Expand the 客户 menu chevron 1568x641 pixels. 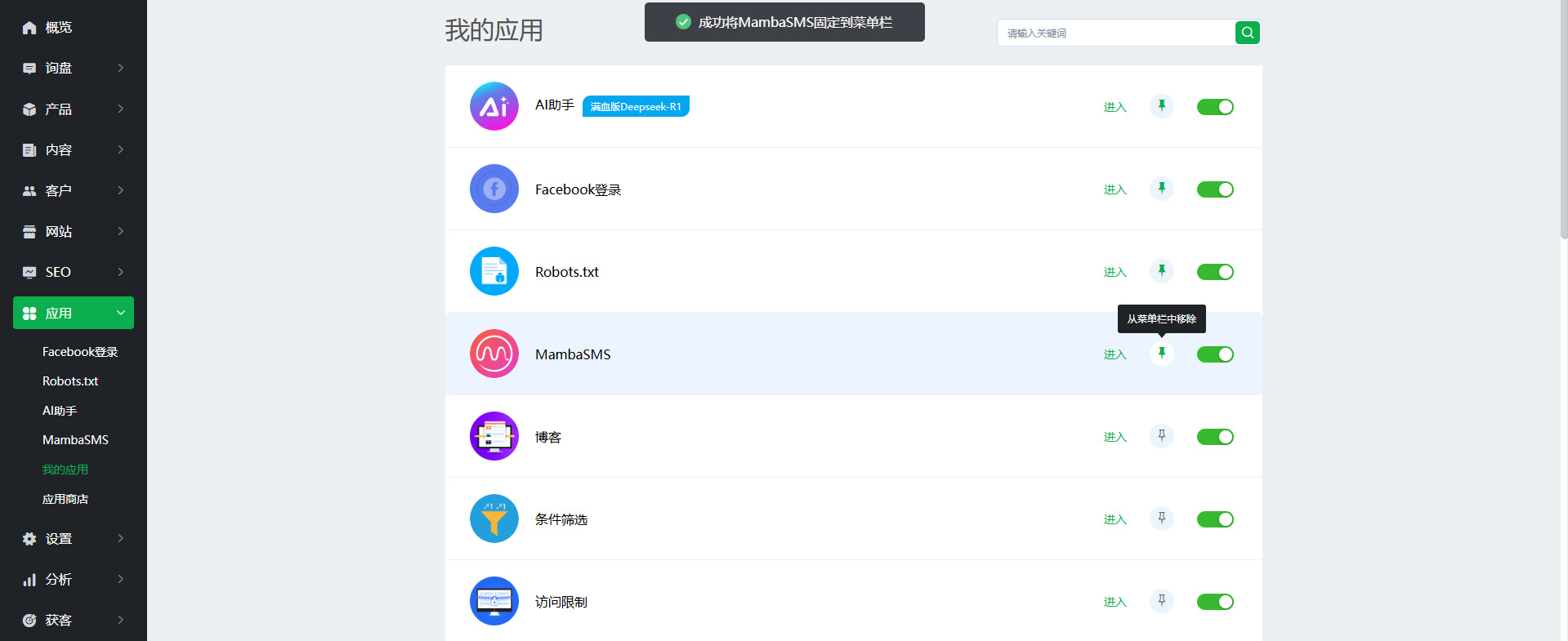121,190
